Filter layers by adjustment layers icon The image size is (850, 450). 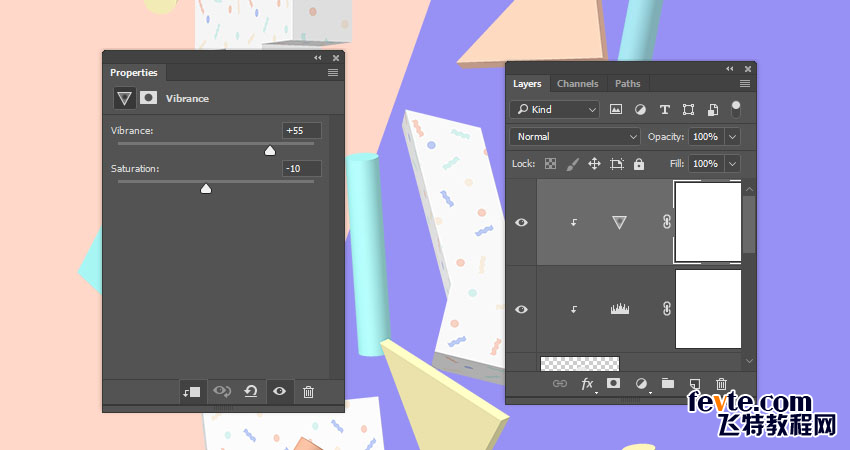[640, 110]
